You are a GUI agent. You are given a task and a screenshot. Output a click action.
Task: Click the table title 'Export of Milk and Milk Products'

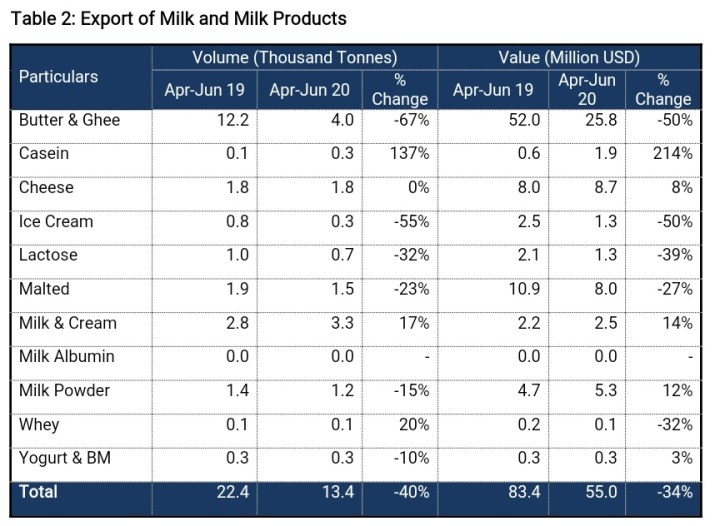pyautogui.click(x=179, y=18)
